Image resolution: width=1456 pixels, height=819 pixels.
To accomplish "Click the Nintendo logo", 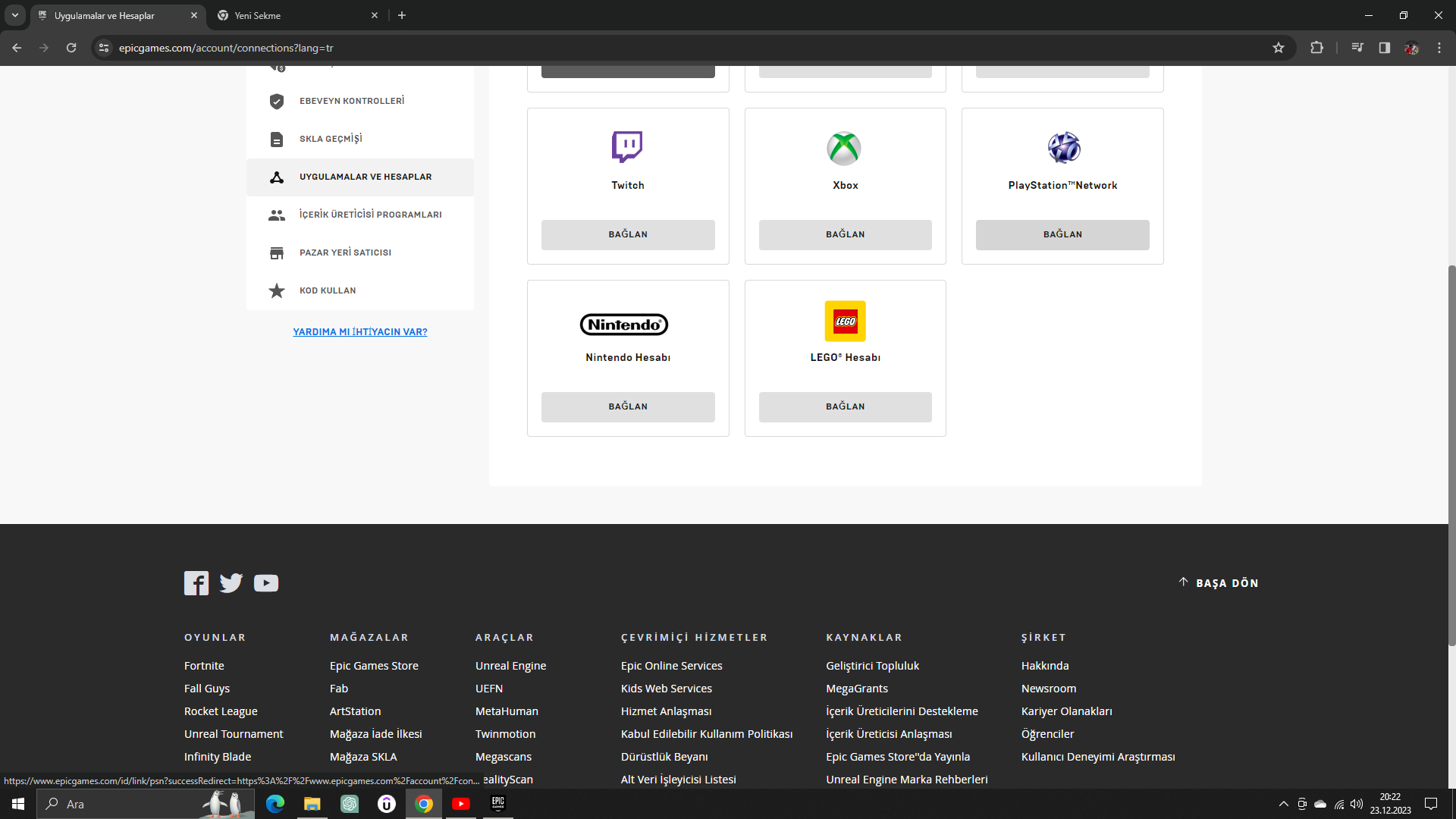I will coord(624,325).
